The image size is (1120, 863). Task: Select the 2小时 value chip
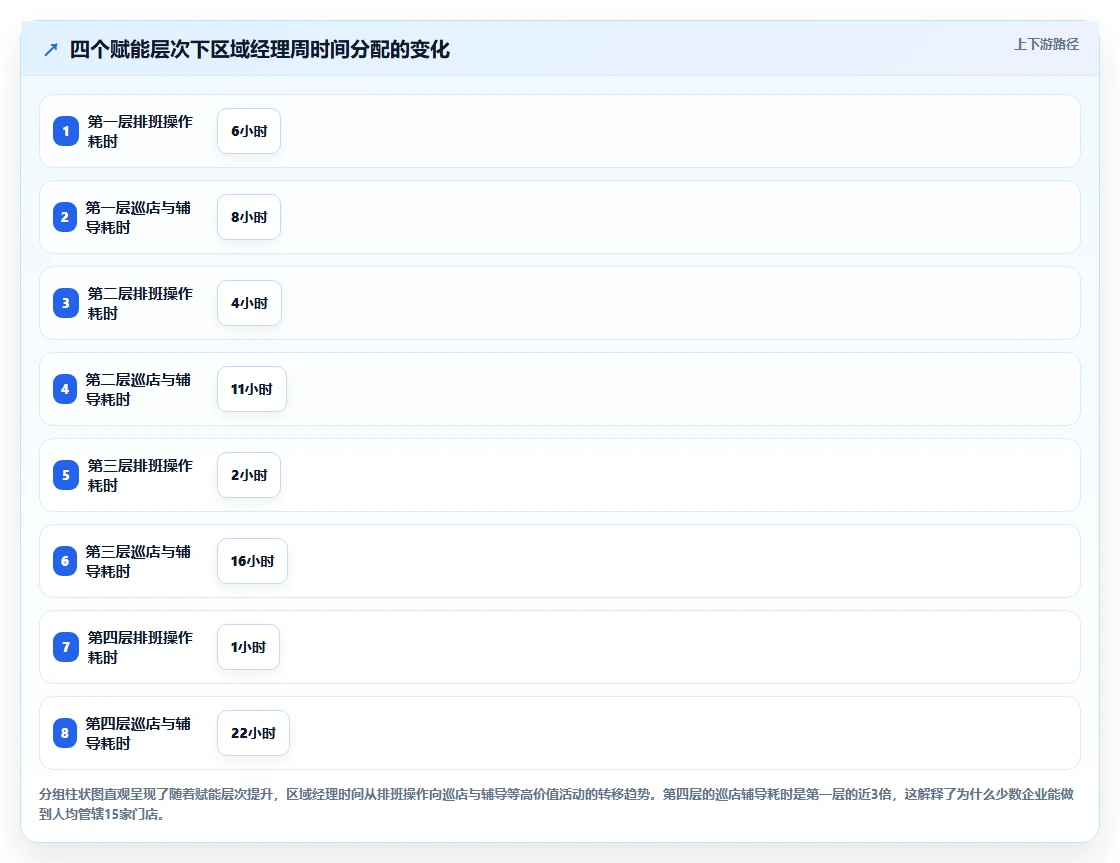[249, 475]
